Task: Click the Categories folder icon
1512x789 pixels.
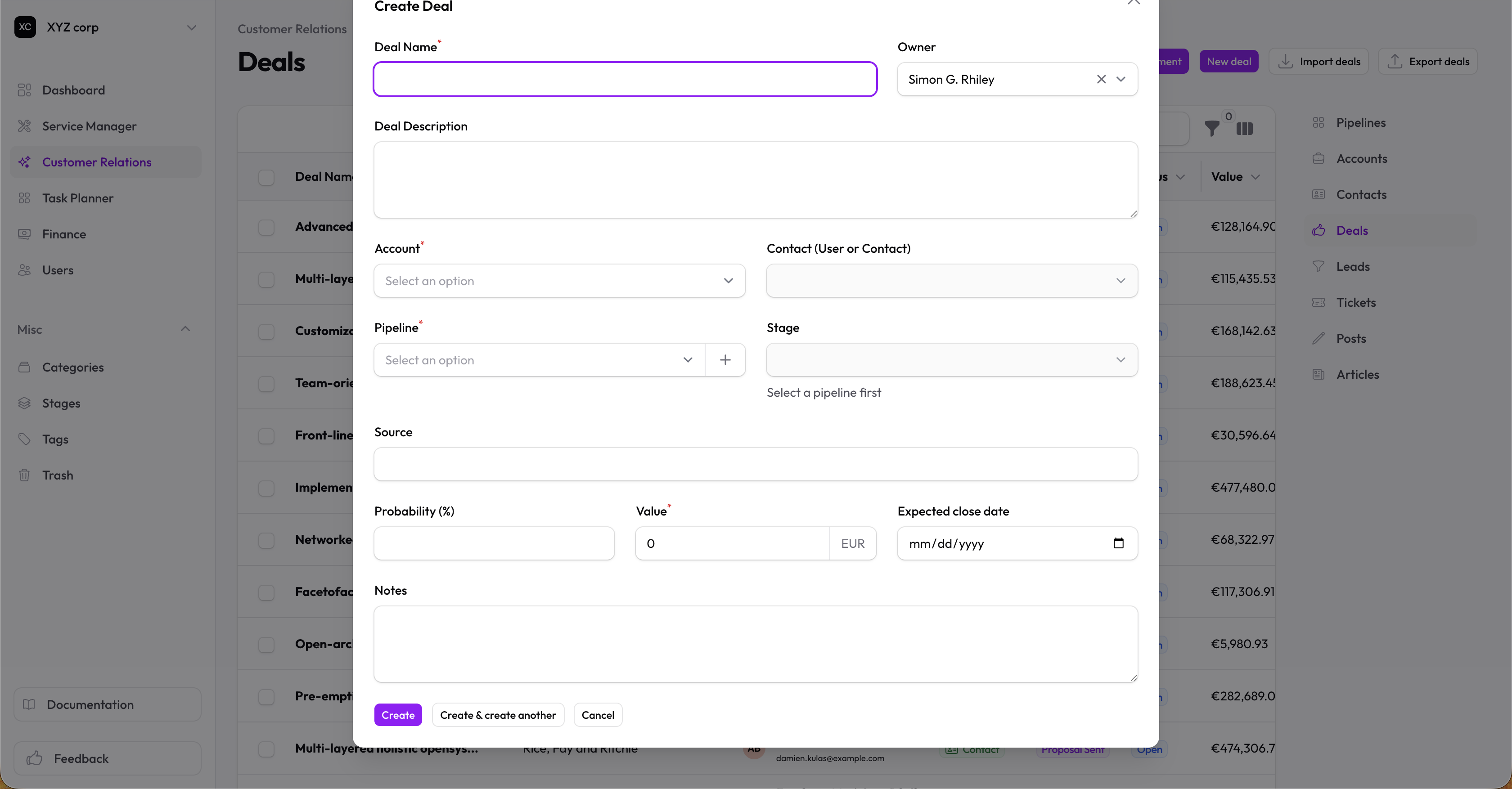Action: 24,367
